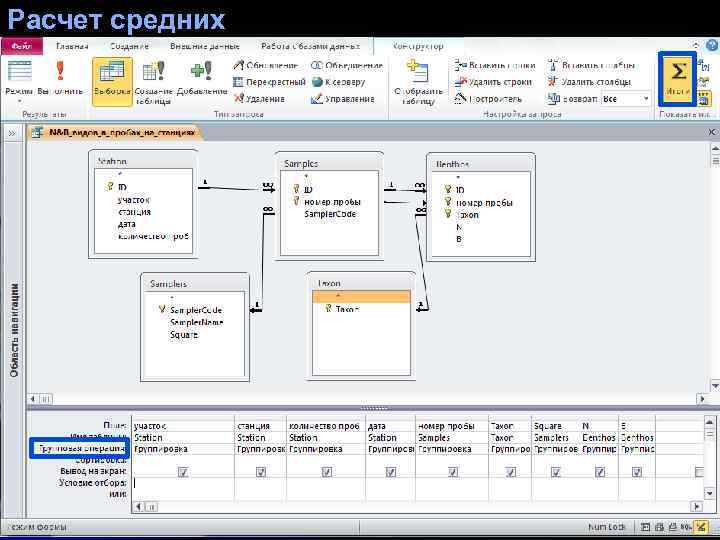Toggle the Итоги sigma button
The height and width of the screenshot is (540, 720).
(x=678, y=79)
